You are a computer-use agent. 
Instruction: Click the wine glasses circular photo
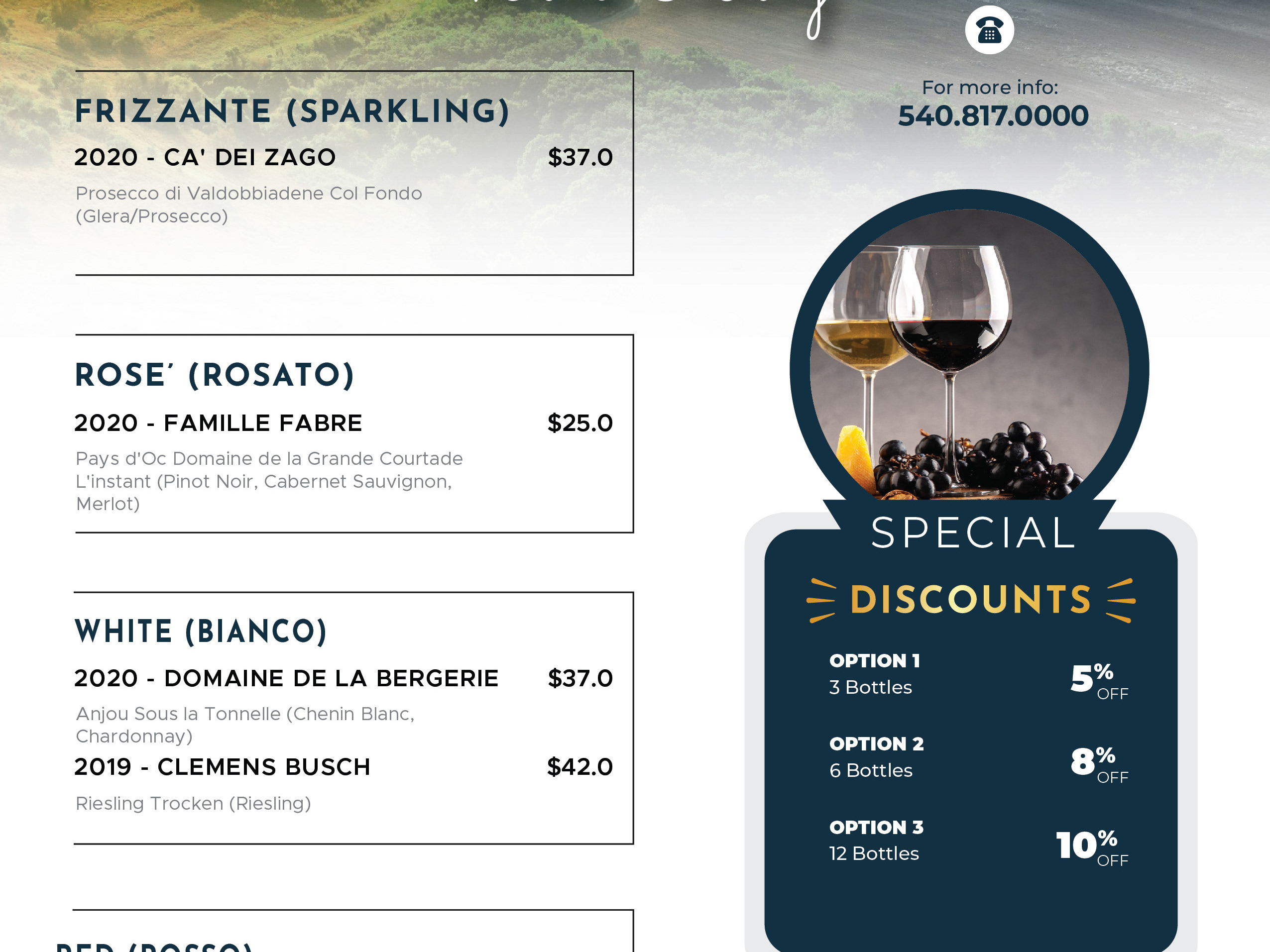(x=969, y=354)
